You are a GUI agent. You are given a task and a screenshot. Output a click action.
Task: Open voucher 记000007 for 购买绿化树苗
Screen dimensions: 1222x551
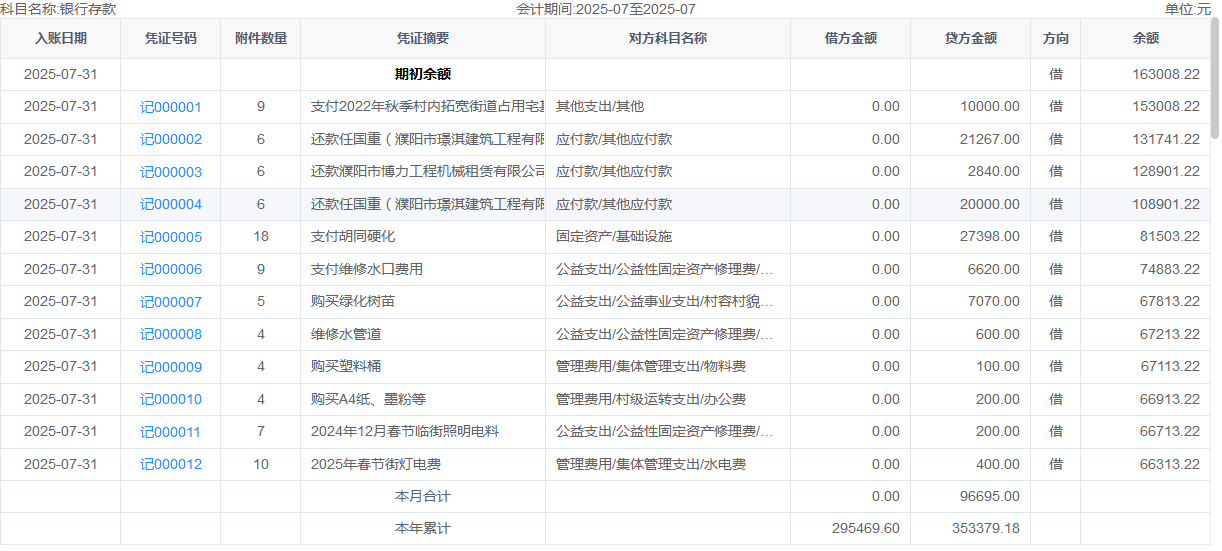coord(170,302)
